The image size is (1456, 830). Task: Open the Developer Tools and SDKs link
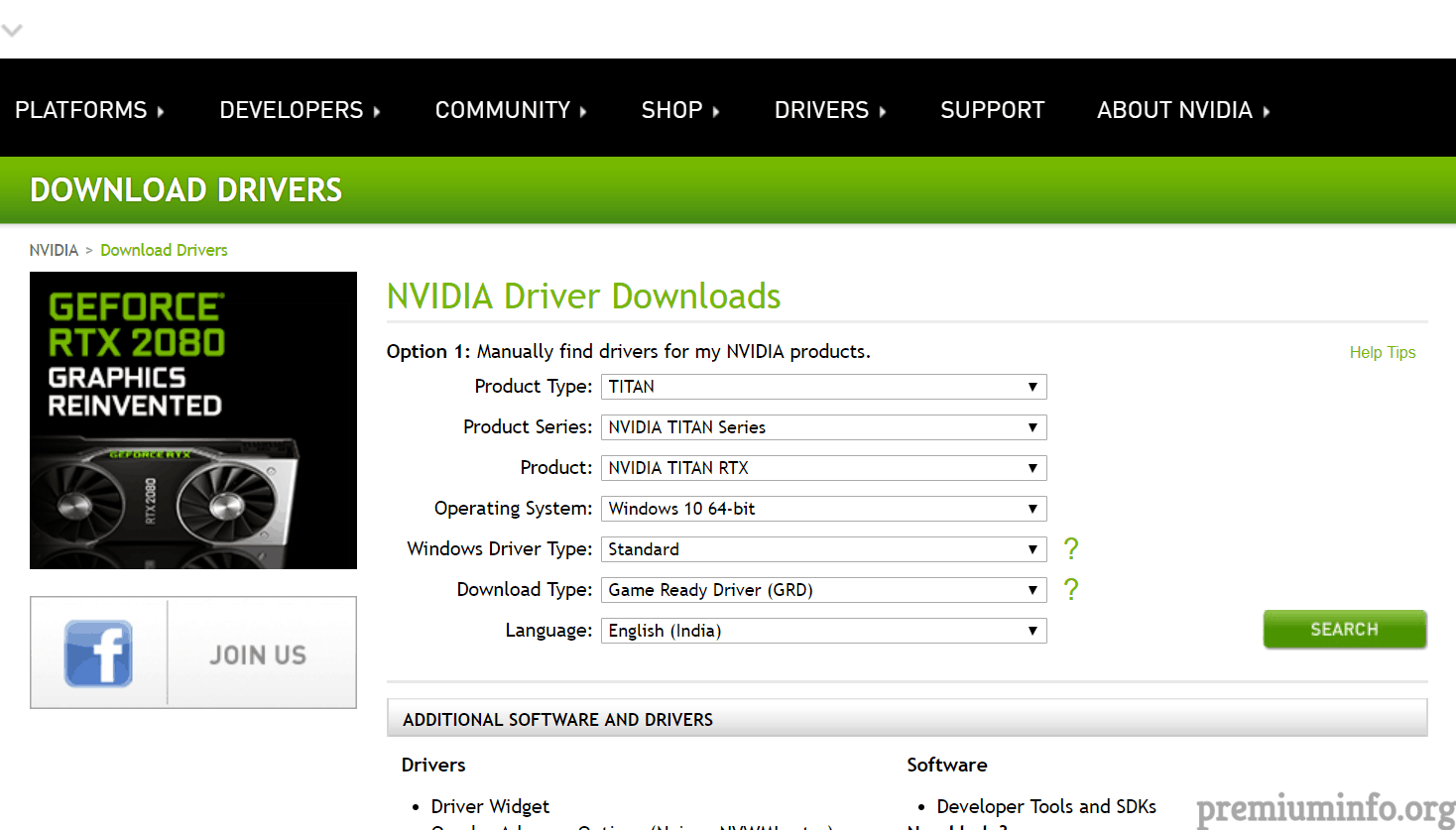(x=1046, y=806)
